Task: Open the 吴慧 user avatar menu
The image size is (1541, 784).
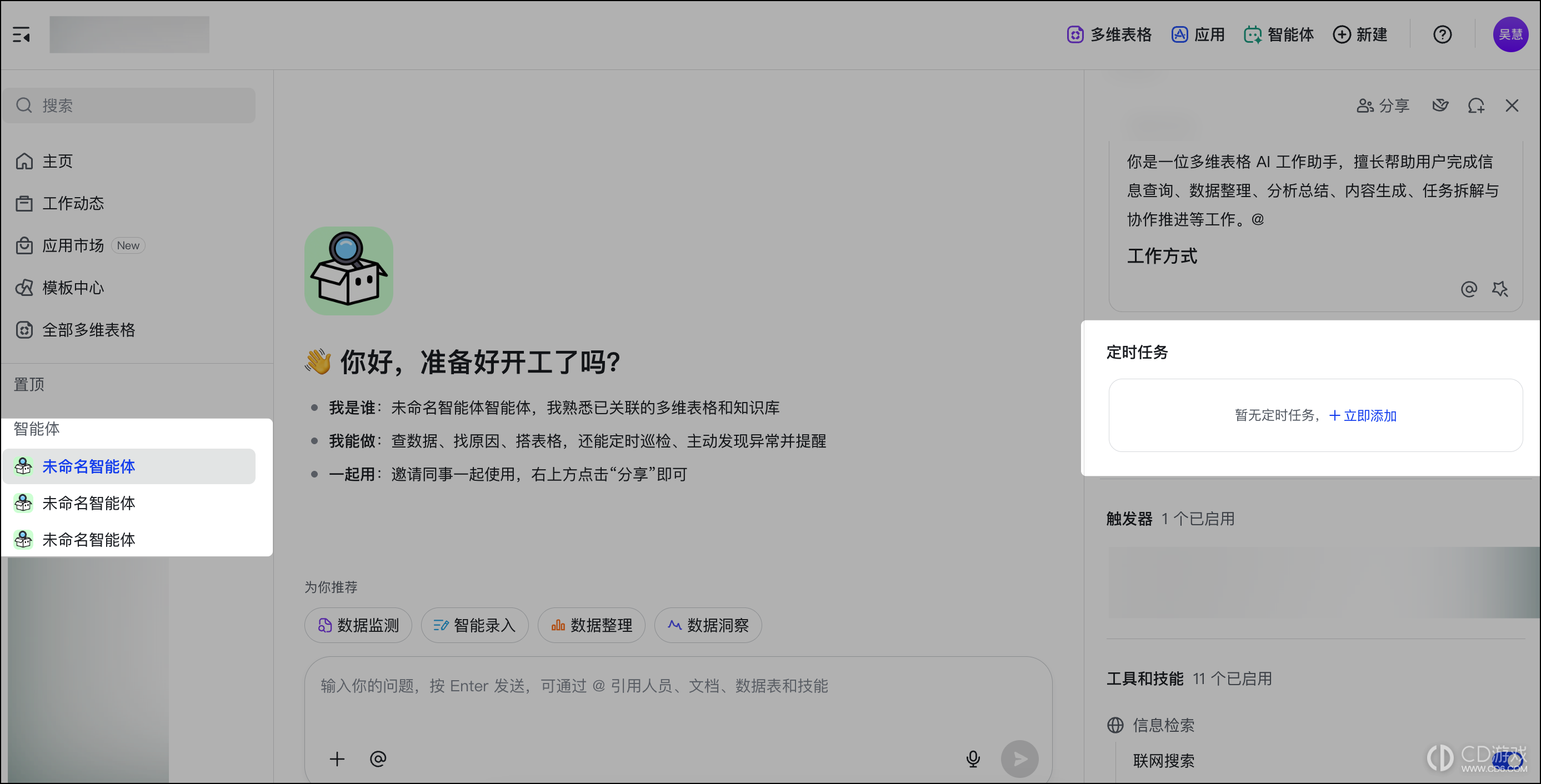Action: pos(1510,34)
